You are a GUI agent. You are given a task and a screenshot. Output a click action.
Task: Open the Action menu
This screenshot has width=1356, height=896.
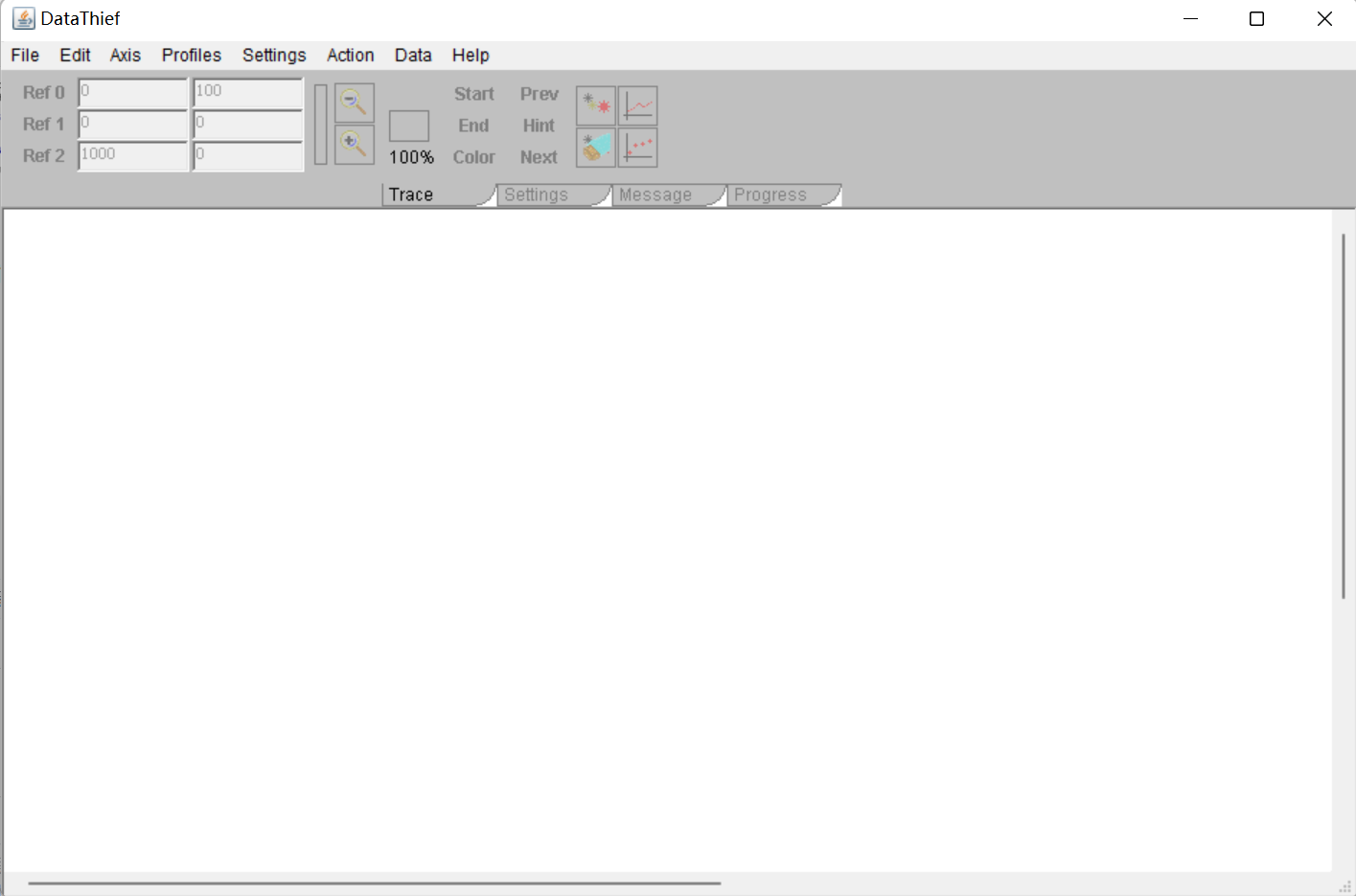pos(351,55)
